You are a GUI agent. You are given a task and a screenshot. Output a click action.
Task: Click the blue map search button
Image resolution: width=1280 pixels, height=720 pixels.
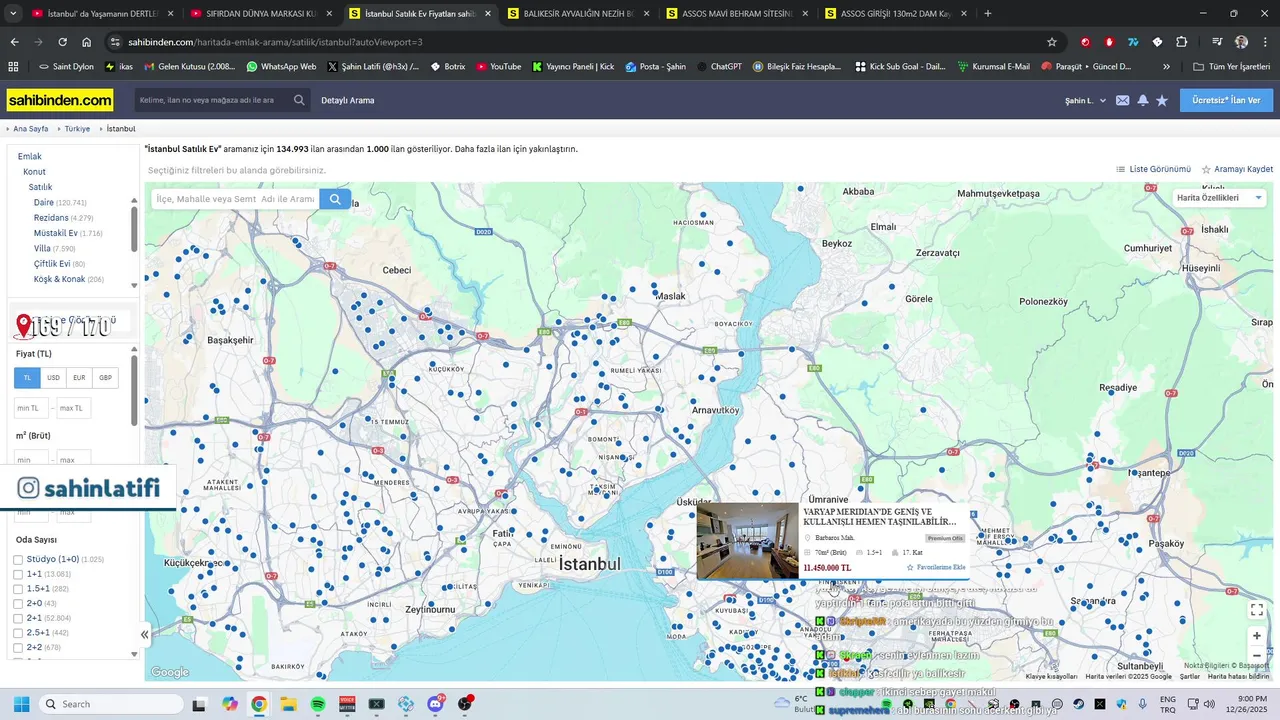335,199
